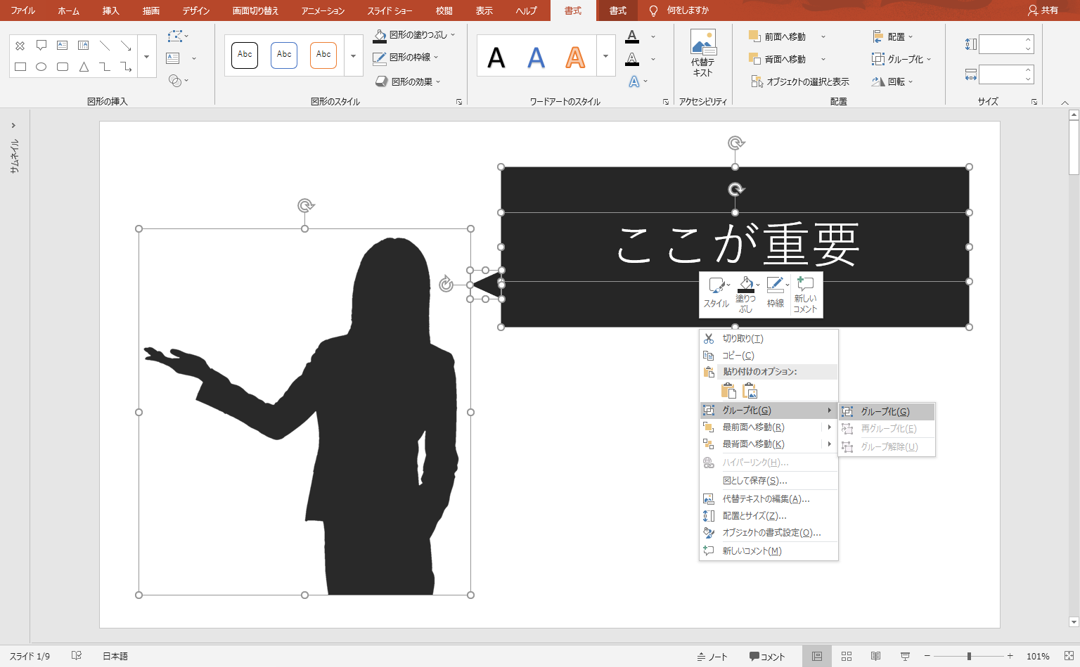Open オブジェクトの選択と表示 selection pane
Viewport: 1080px width, 667px height.
pos(800,81)
